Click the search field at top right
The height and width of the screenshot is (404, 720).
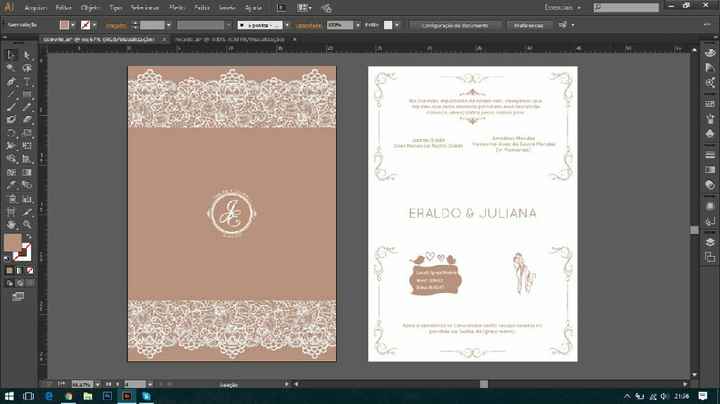pyautogui.click(x=626, y=7)
